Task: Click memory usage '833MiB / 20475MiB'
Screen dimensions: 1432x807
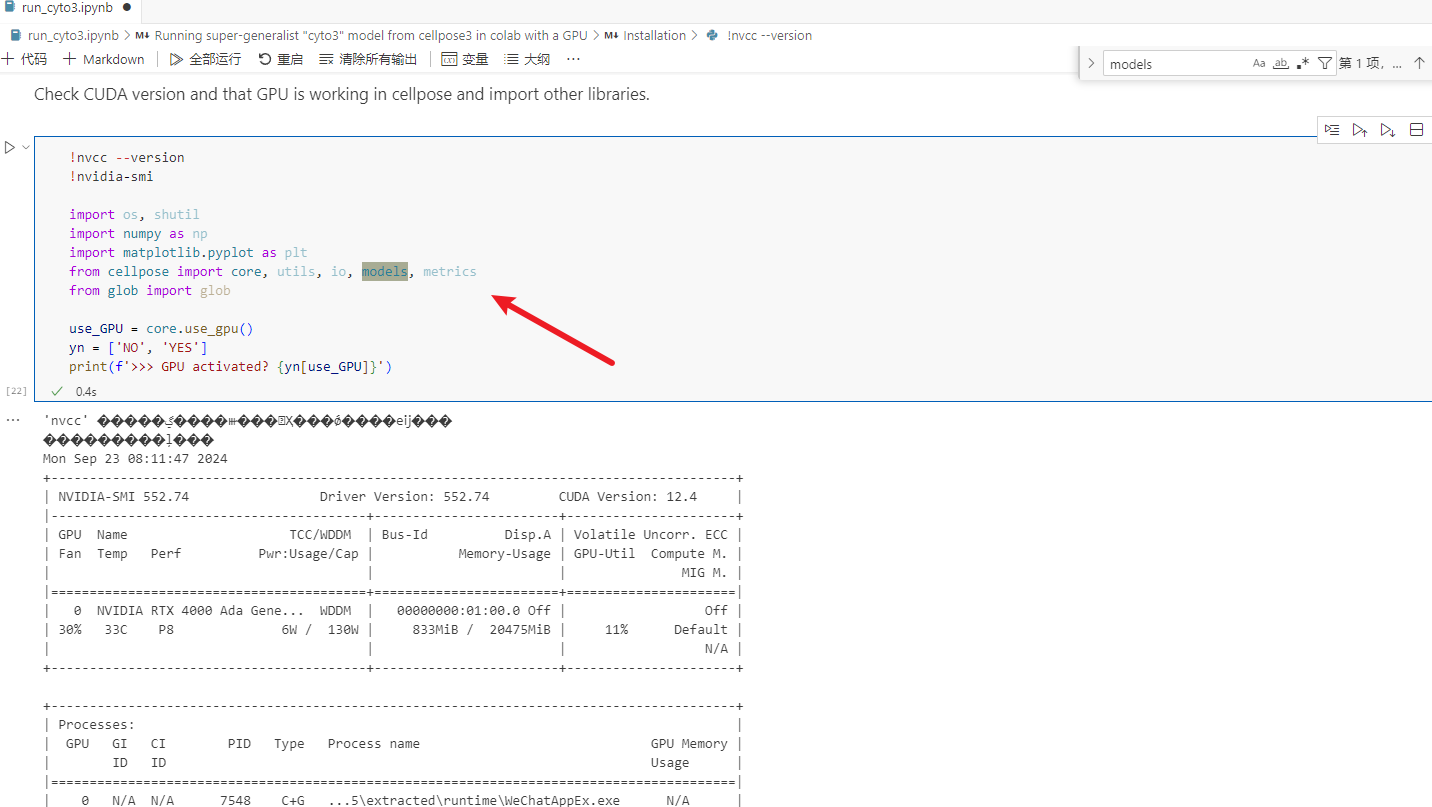Action: tap(481, 629)
